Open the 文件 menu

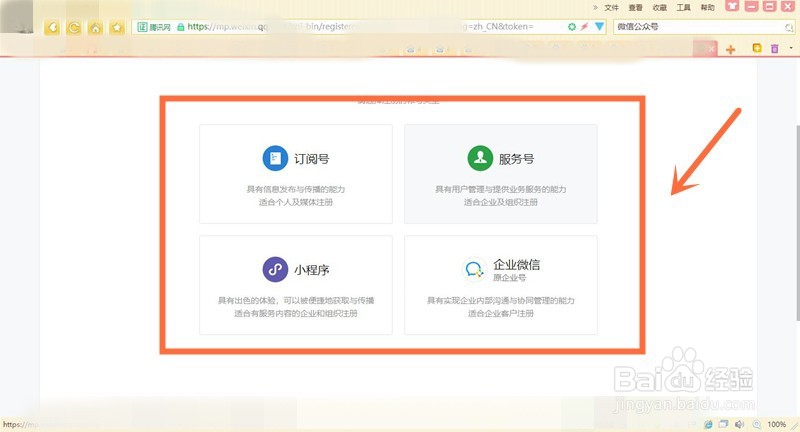pyautogui.click(x=611, y=8)
